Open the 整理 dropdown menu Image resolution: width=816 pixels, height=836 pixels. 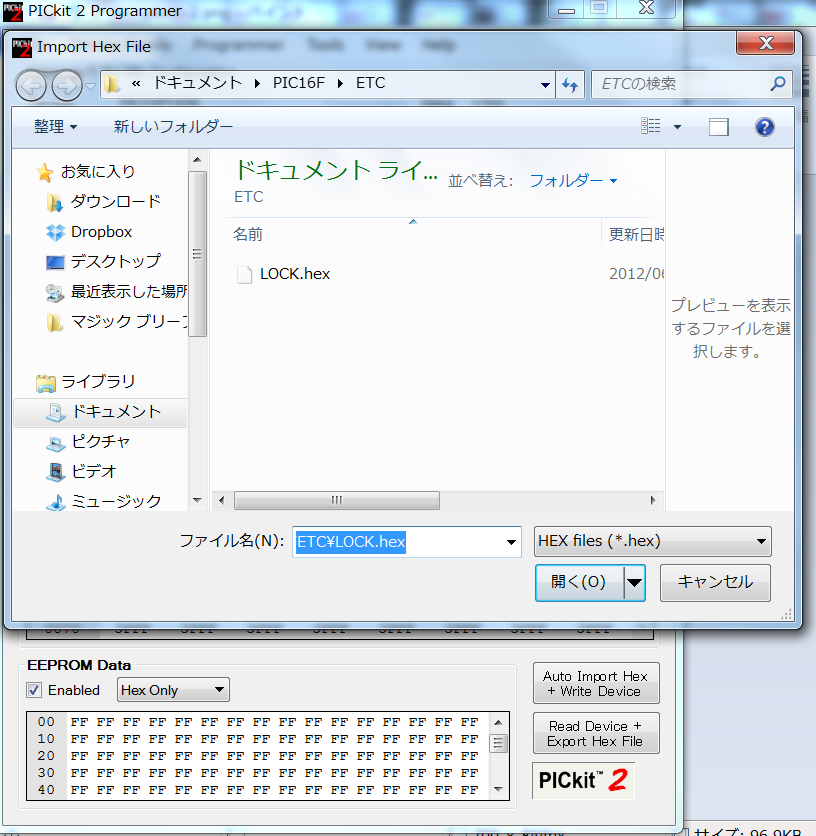click(55, 127)
